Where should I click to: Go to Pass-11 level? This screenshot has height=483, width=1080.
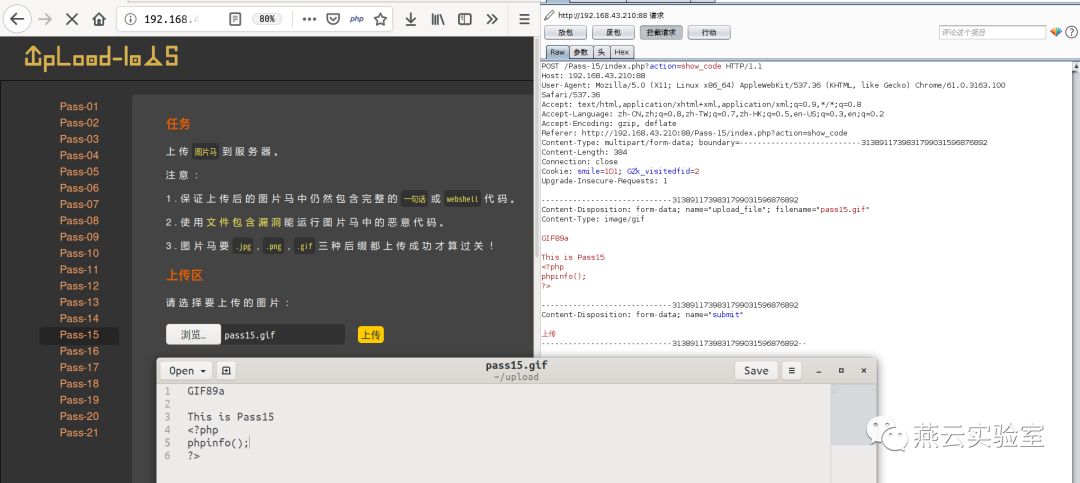pos(79,269)
